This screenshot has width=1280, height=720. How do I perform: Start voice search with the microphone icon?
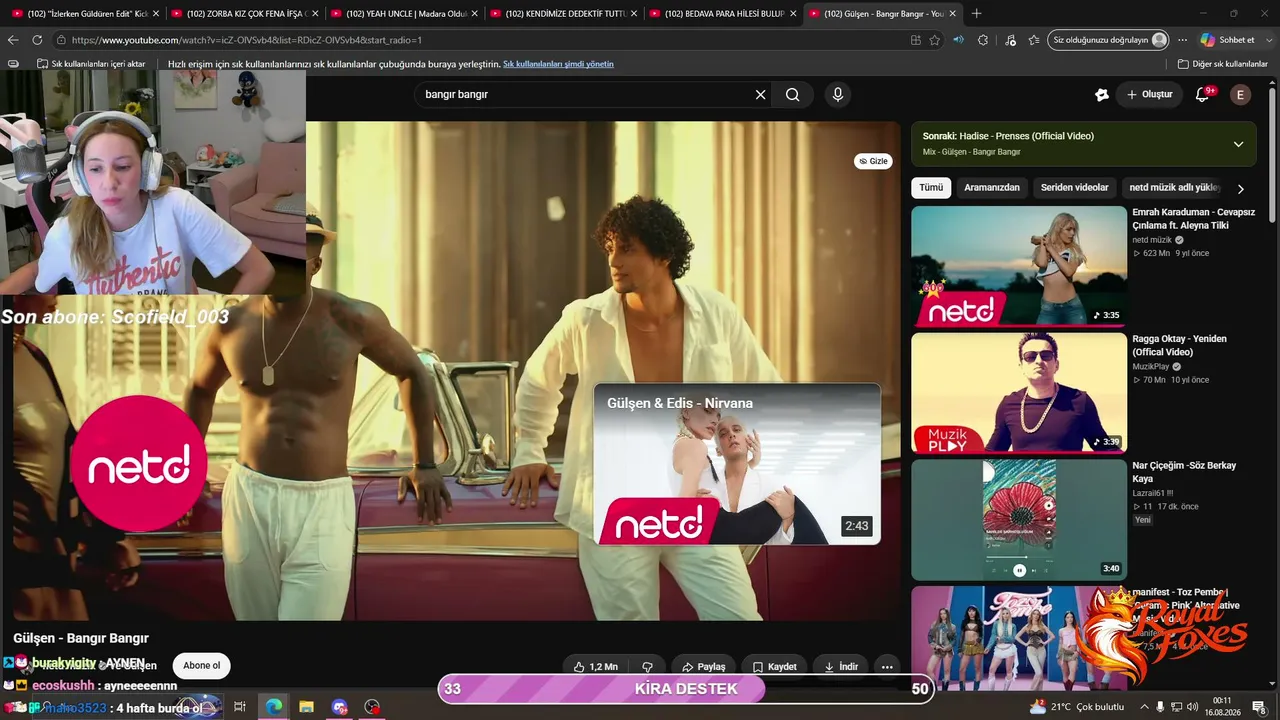pos(838,94)
